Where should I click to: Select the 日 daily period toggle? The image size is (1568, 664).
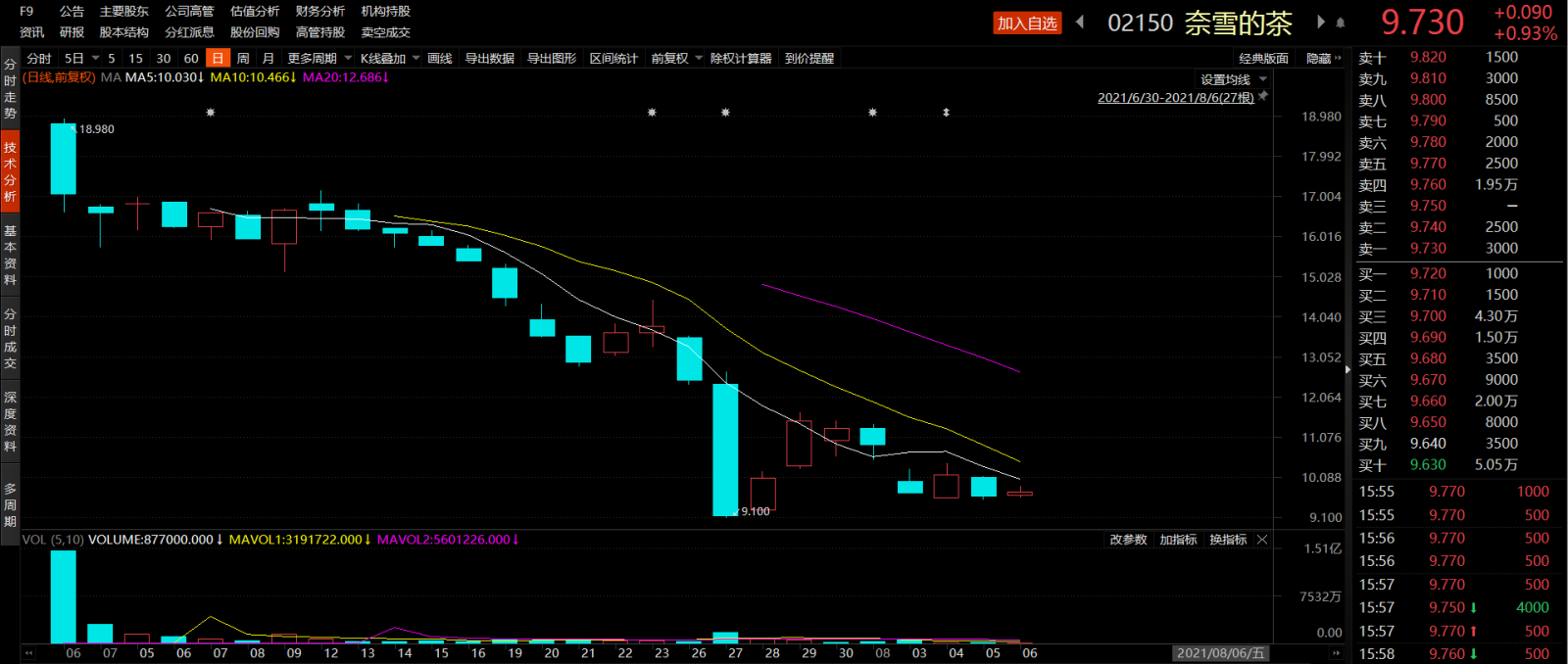coord(218,58)
